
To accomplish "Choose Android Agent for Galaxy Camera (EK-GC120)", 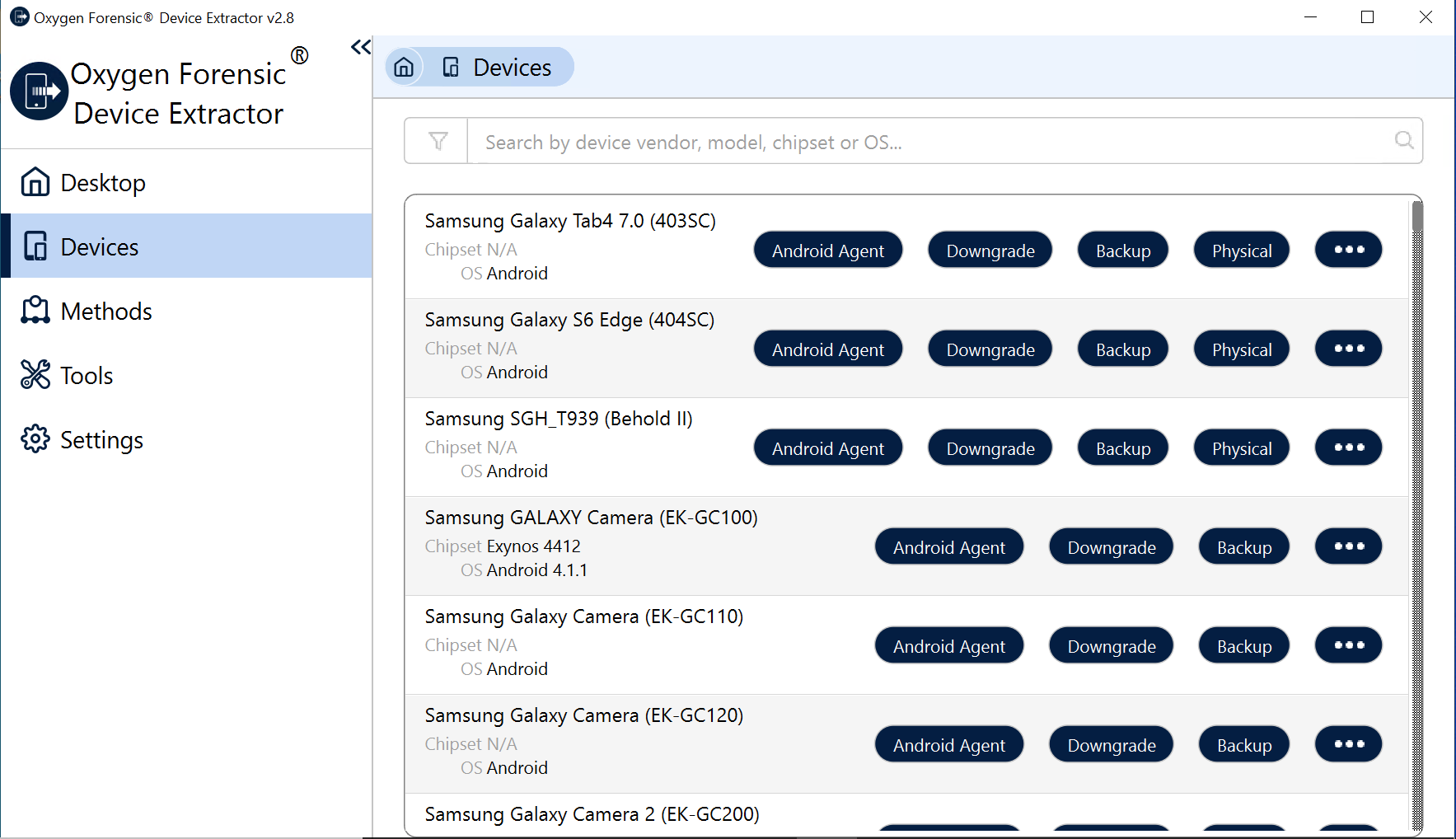I will tap(949, 744).
